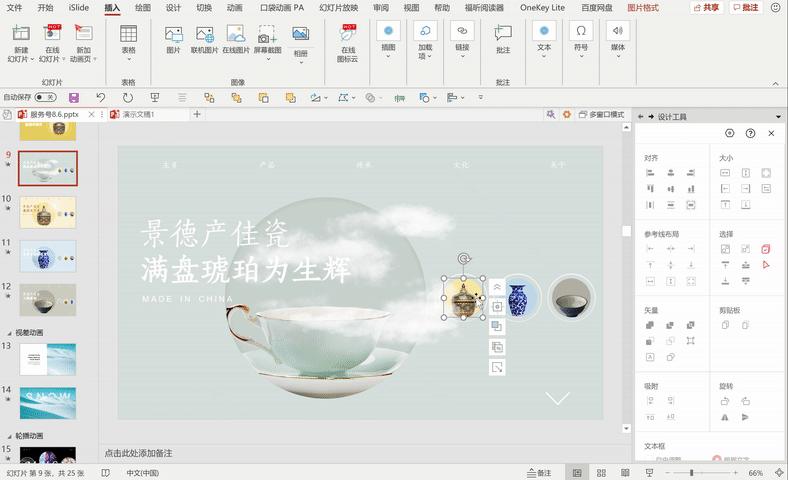The height and width of the screenshot is (480, 788).
Task: Start slideshow from quick access toolbar
Action: pyautogui.click(x=155, y=98)
